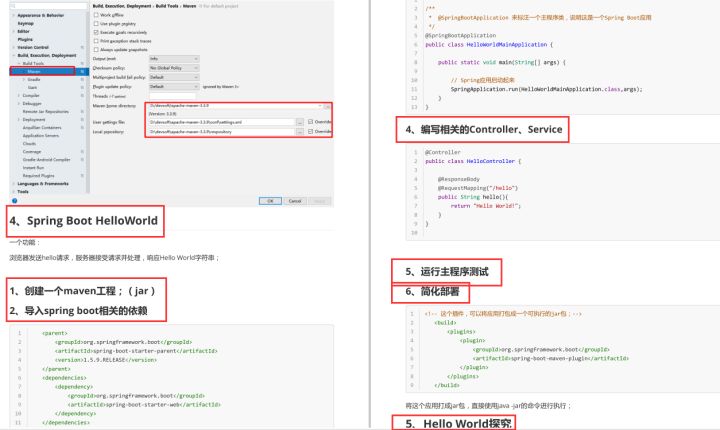Toggle Override for User settings file
720x430 pixels.
pyautogui.click(x=311, y=122)
